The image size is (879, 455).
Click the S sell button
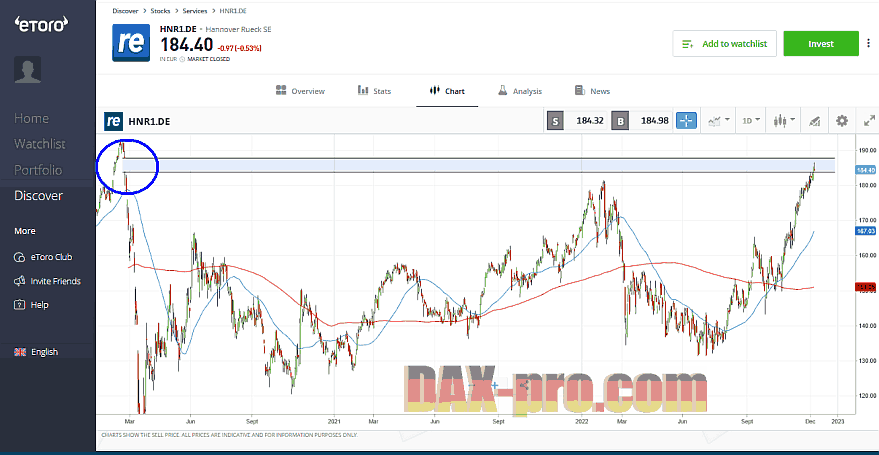(555, 120)
